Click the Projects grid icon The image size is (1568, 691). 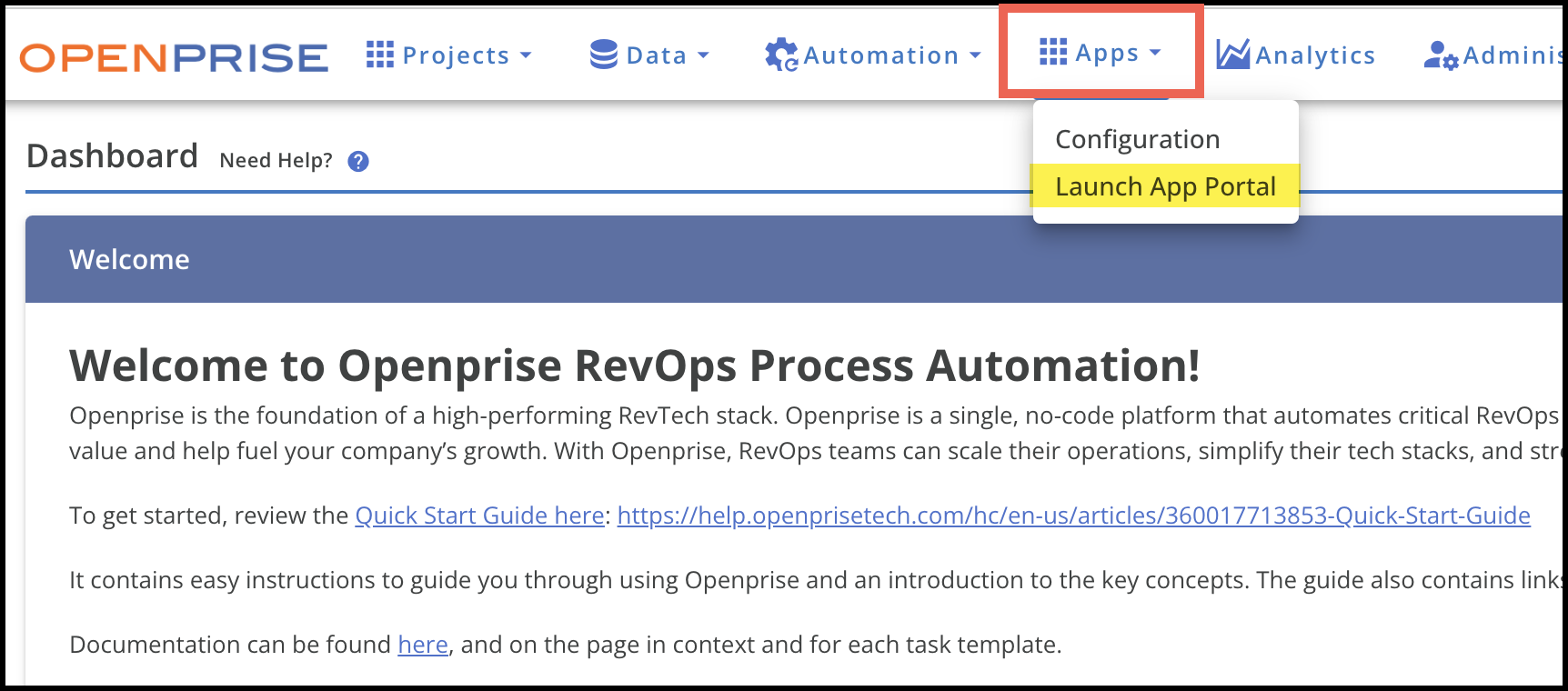(x=379, y=55)
